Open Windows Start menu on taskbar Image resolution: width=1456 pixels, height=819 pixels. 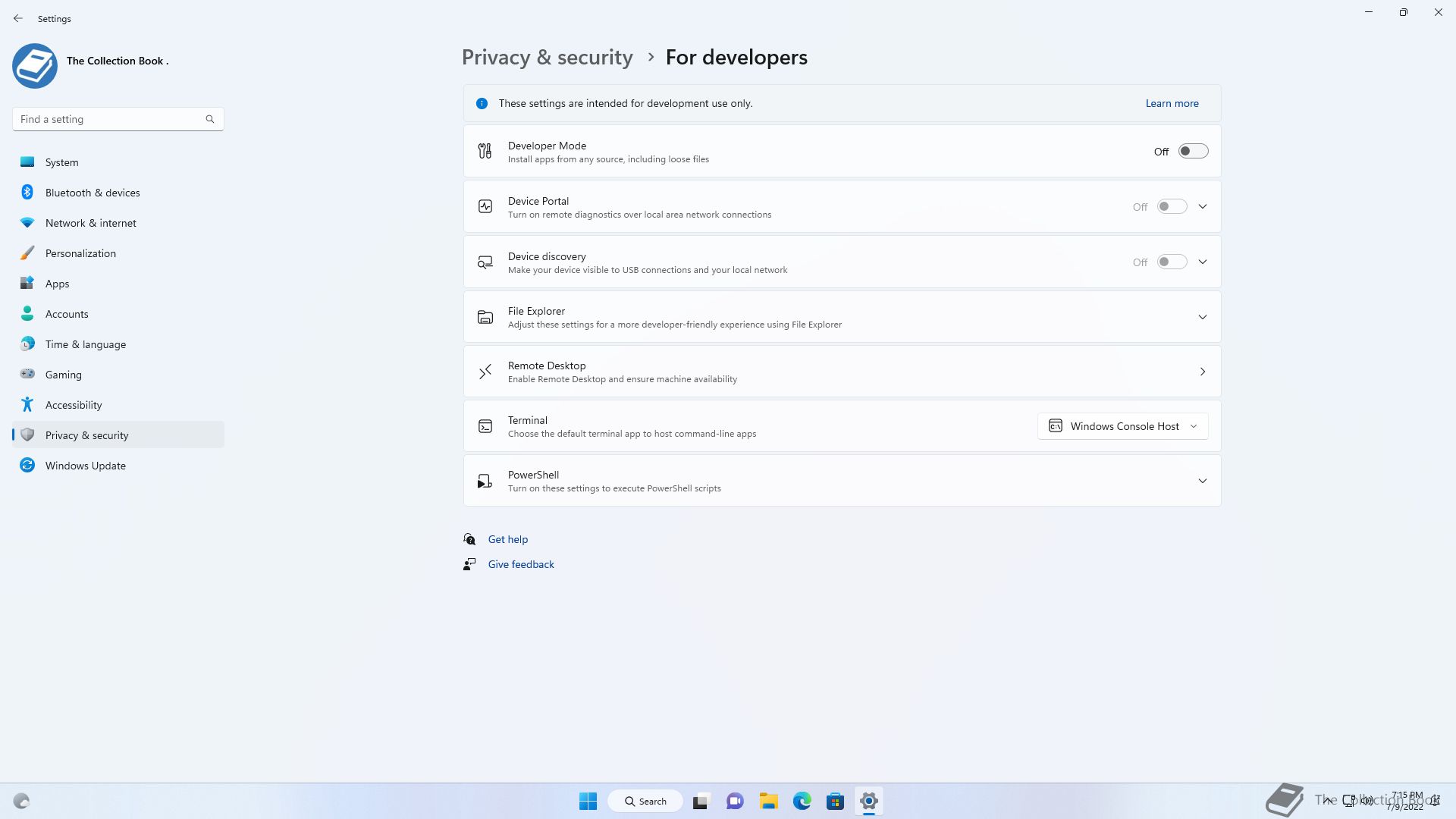pyautogui.click(x=588, y=801)
